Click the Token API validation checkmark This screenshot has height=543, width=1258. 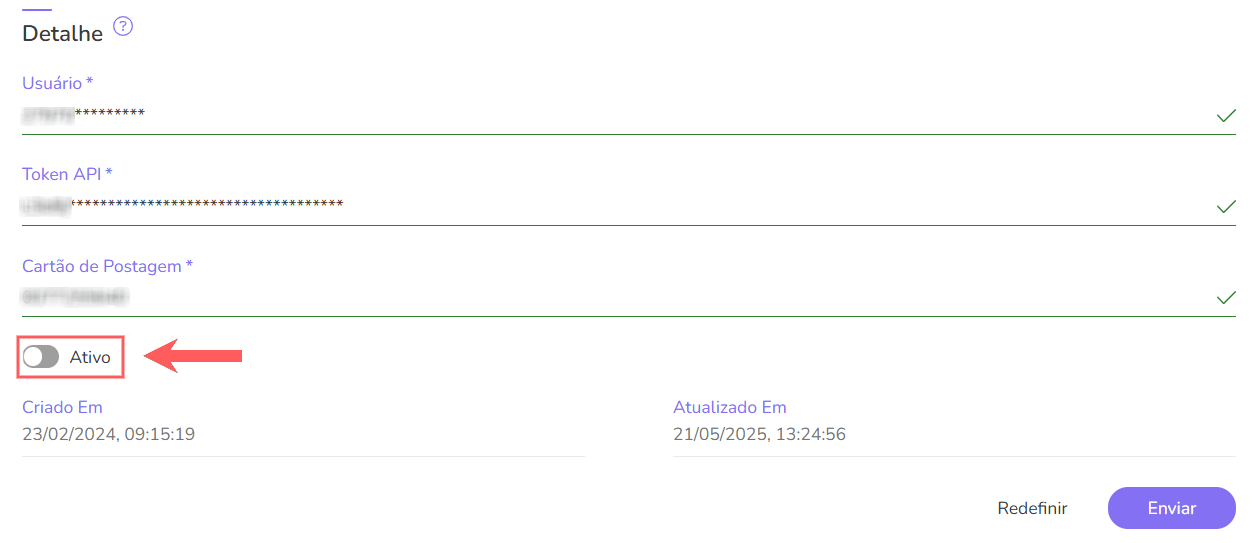pyautogui.click(x=1225, y=207)
